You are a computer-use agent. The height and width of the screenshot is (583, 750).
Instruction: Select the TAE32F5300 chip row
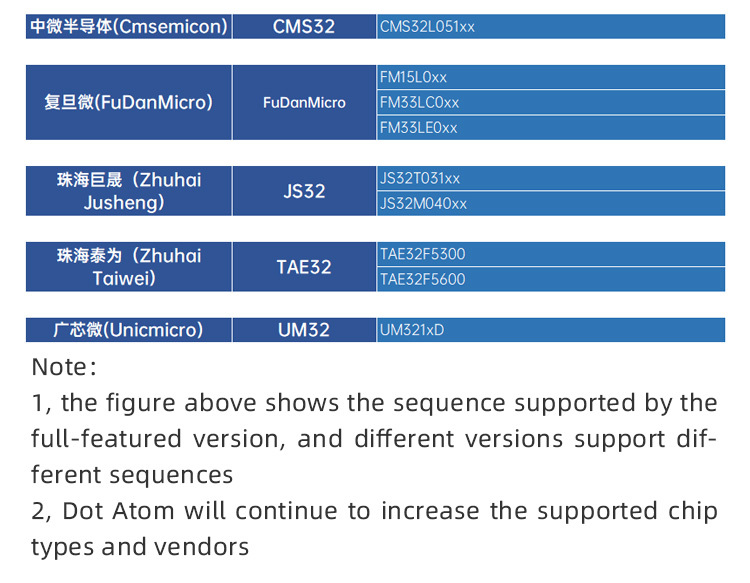(x=551, y=254)
